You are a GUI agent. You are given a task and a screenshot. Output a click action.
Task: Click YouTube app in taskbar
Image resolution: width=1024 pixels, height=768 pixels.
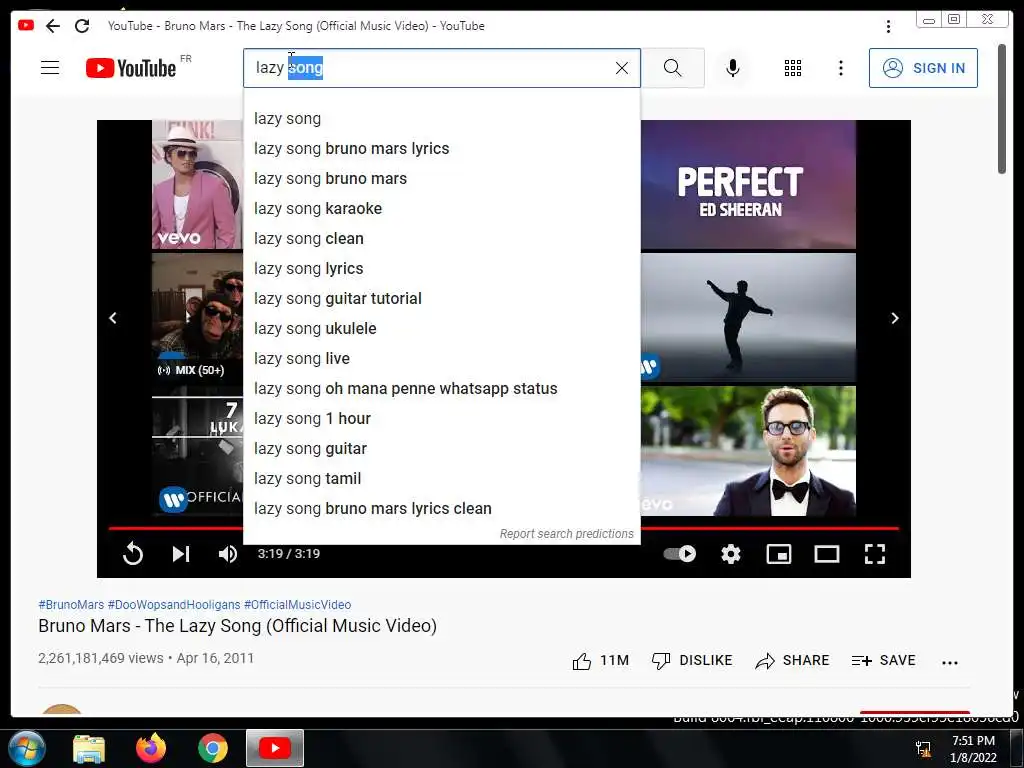(274, 748)
